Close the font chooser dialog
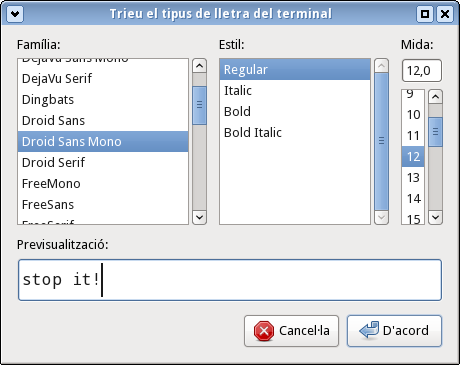 [445, 14]
